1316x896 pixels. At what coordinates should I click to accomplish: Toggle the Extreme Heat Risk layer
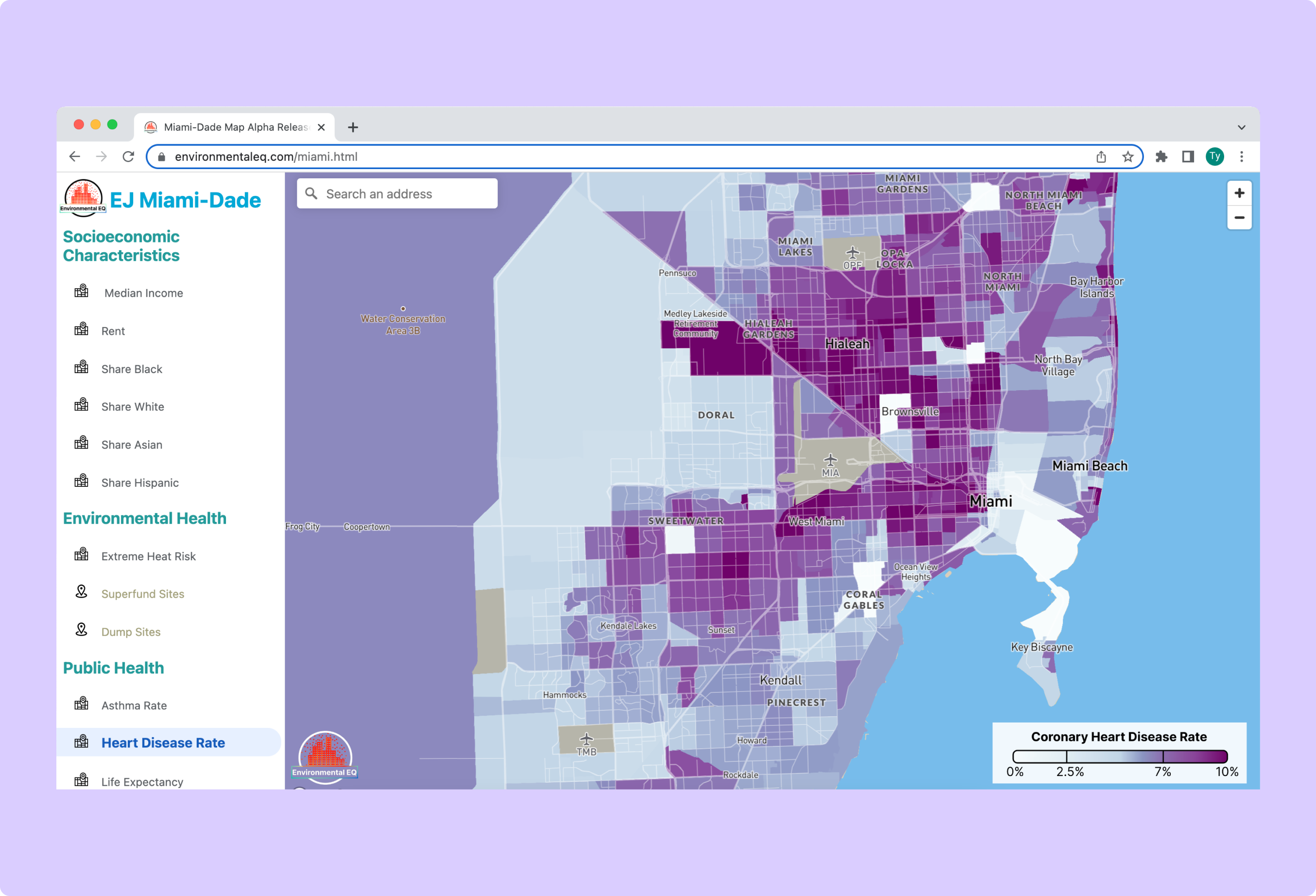pos(148,556)
